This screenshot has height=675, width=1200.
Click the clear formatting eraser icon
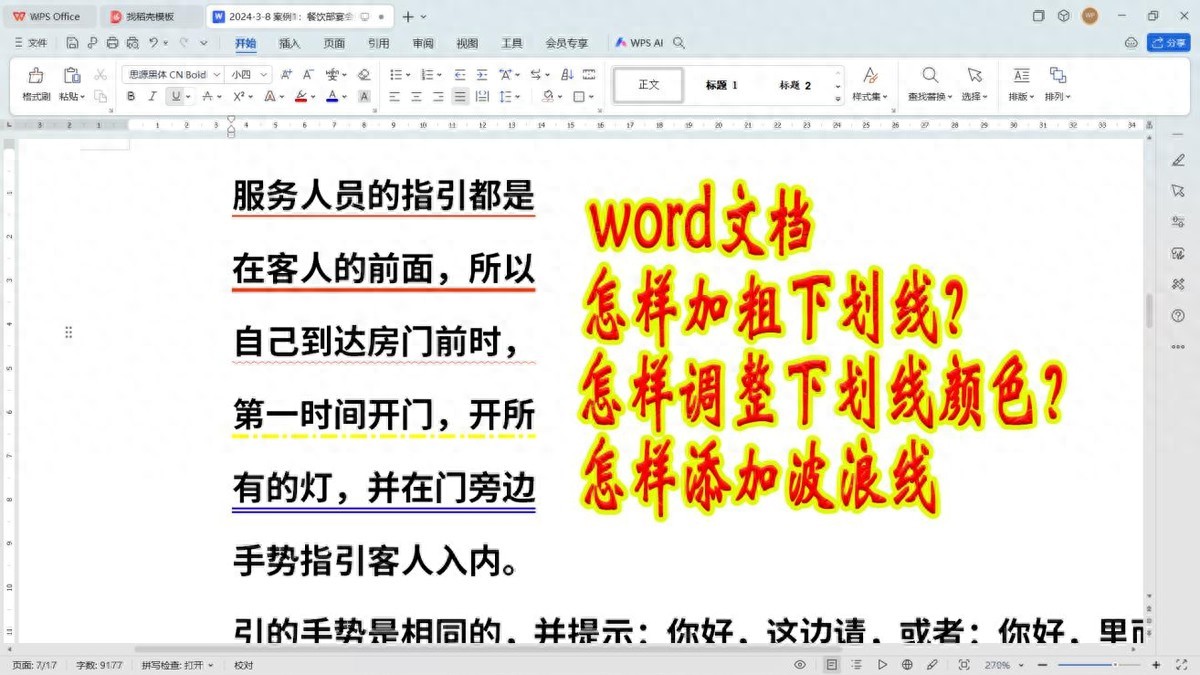click(x=364, y=74)
